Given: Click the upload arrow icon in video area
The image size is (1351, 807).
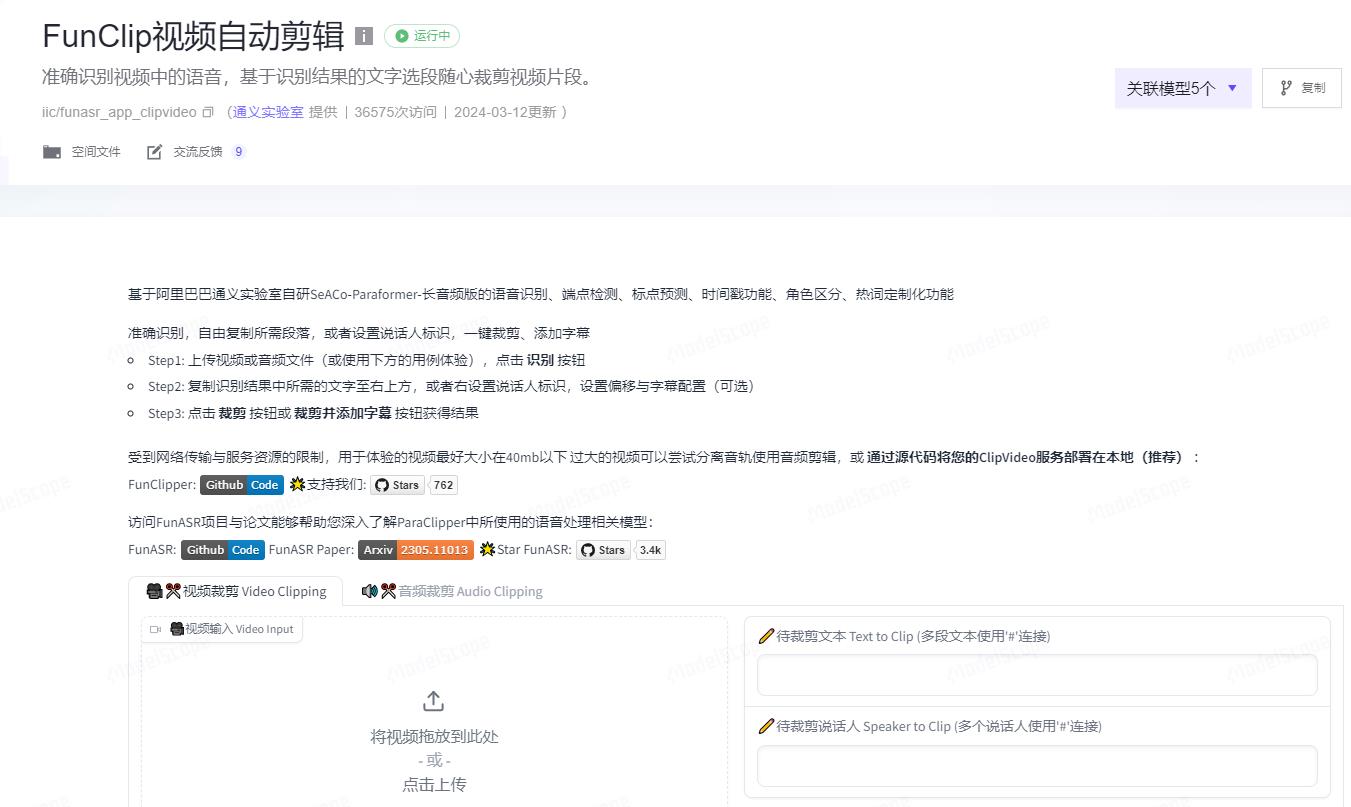Looking at the screenshot, I should tap(433, 701).
